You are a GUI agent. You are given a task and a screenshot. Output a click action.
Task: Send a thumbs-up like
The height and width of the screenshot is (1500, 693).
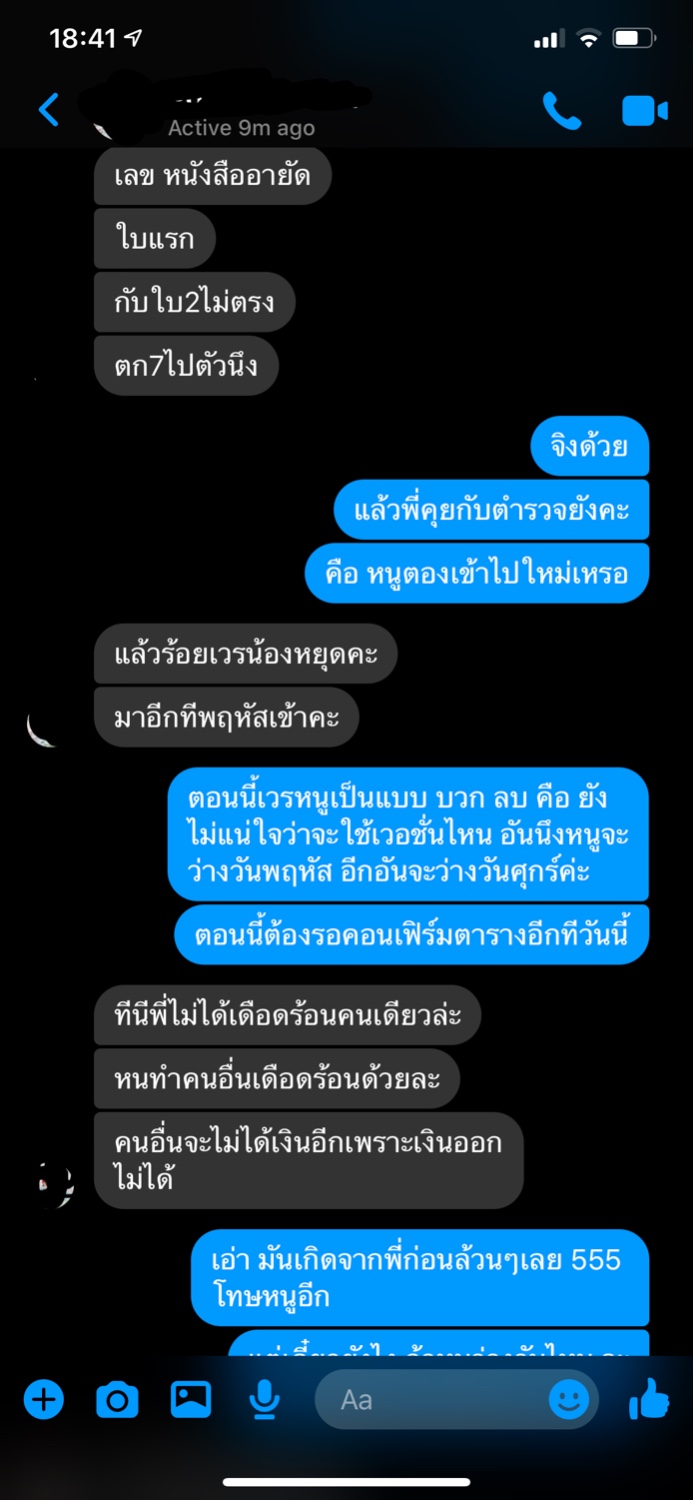pyautogui.click(x=649, y=1398)
